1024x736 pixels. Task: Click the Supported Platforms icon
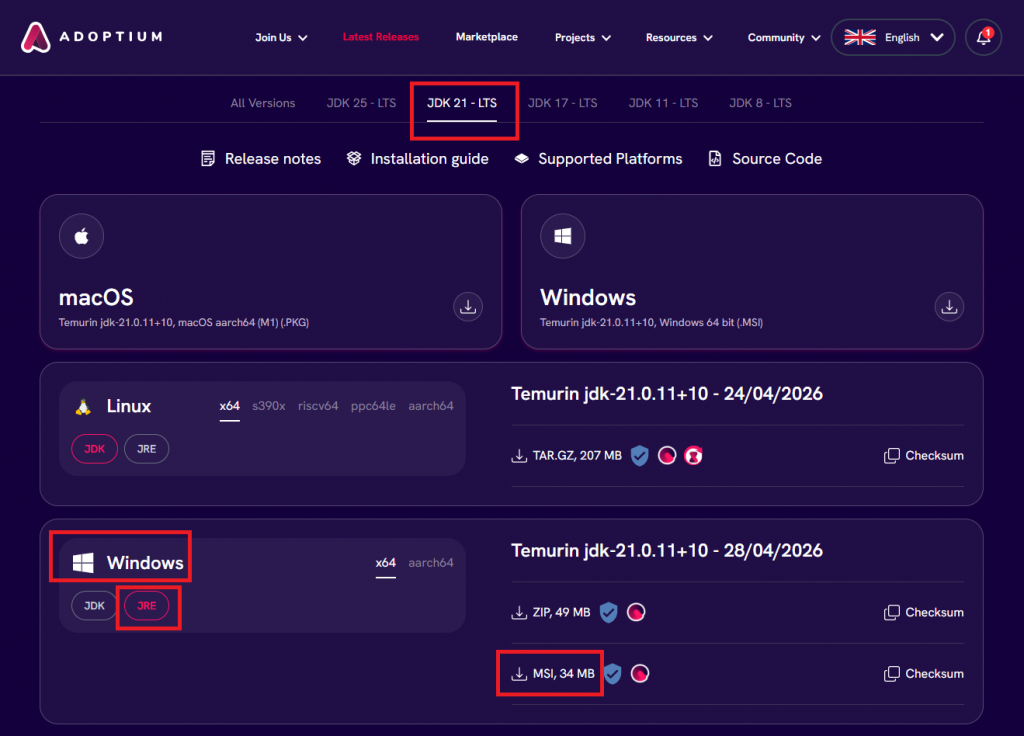(521, 159)
